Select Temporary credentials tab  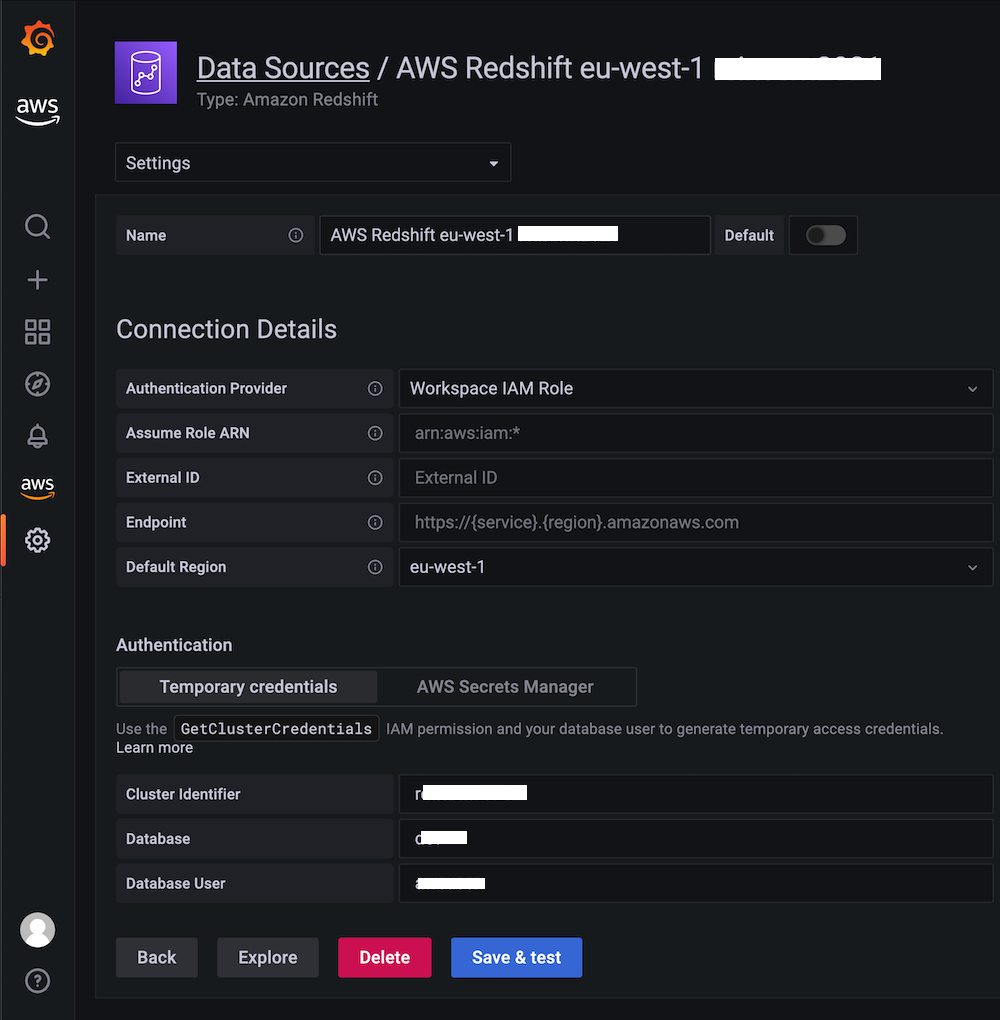click(248, 687)
